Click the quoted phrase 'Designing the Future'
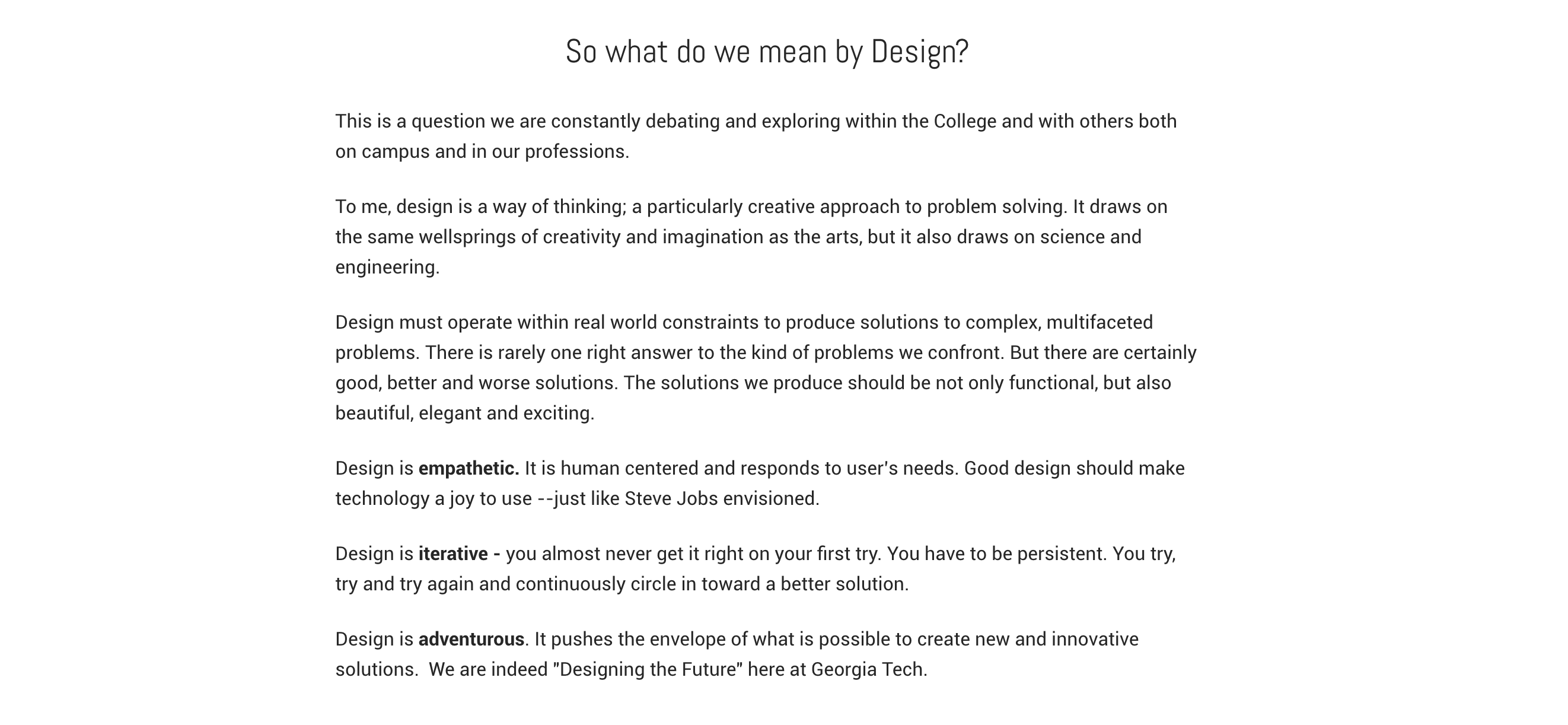Screen dimensions: 1568x725 pyautogui.click(x=648, y=670)
